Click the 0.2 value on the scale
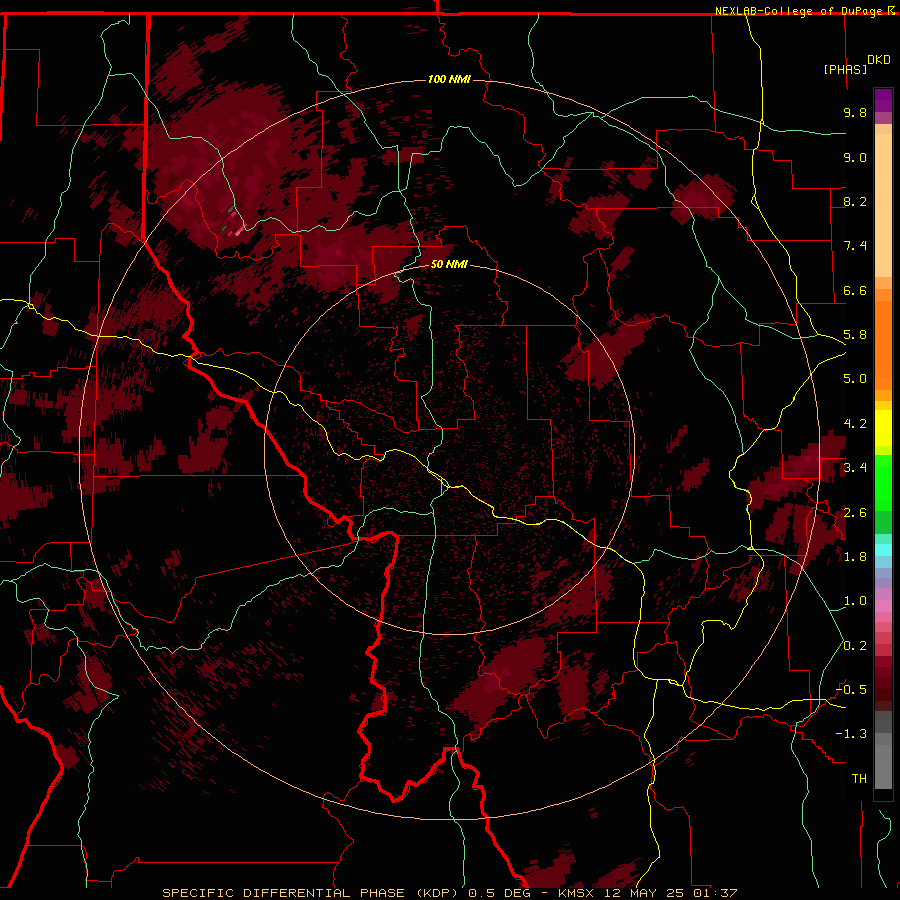 pos(855,645)
